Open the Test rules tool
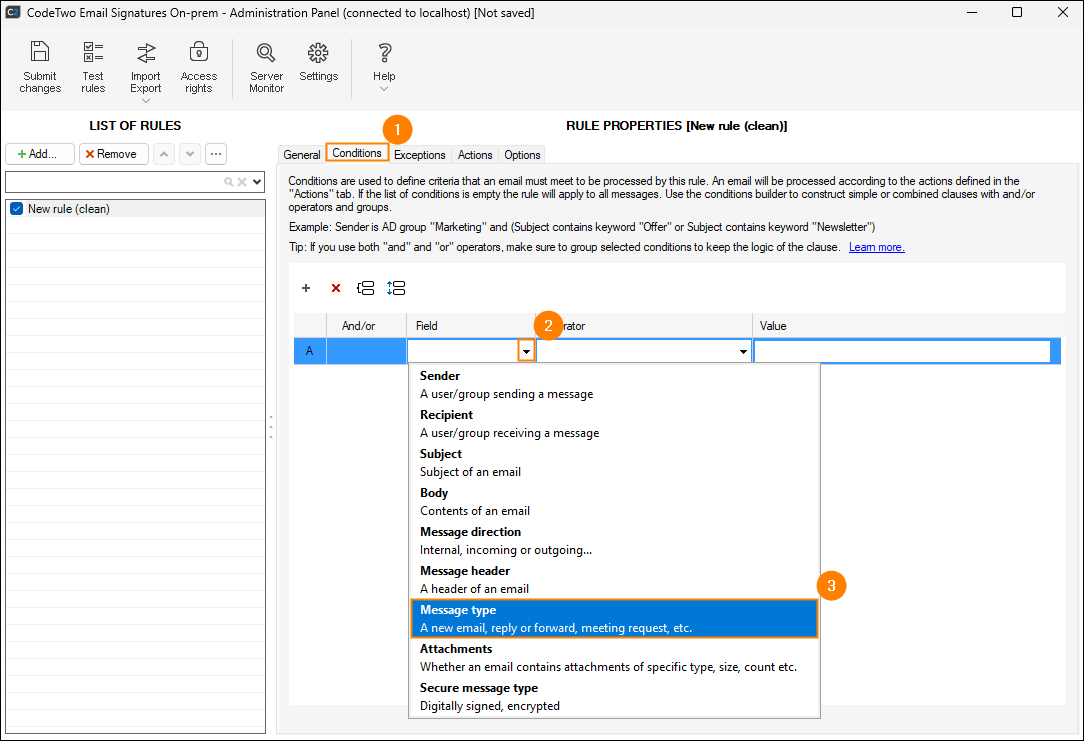The image size is (1084, 741). pyautogui.click(x=93, y=67)
